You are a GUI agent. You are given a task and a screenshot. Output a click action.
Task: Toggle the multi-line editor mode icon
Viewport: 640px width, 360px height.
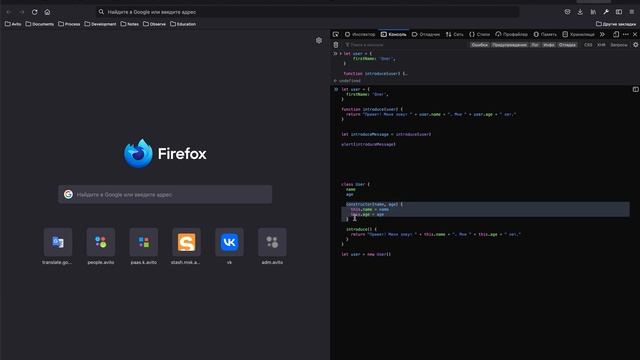(636, 89)
